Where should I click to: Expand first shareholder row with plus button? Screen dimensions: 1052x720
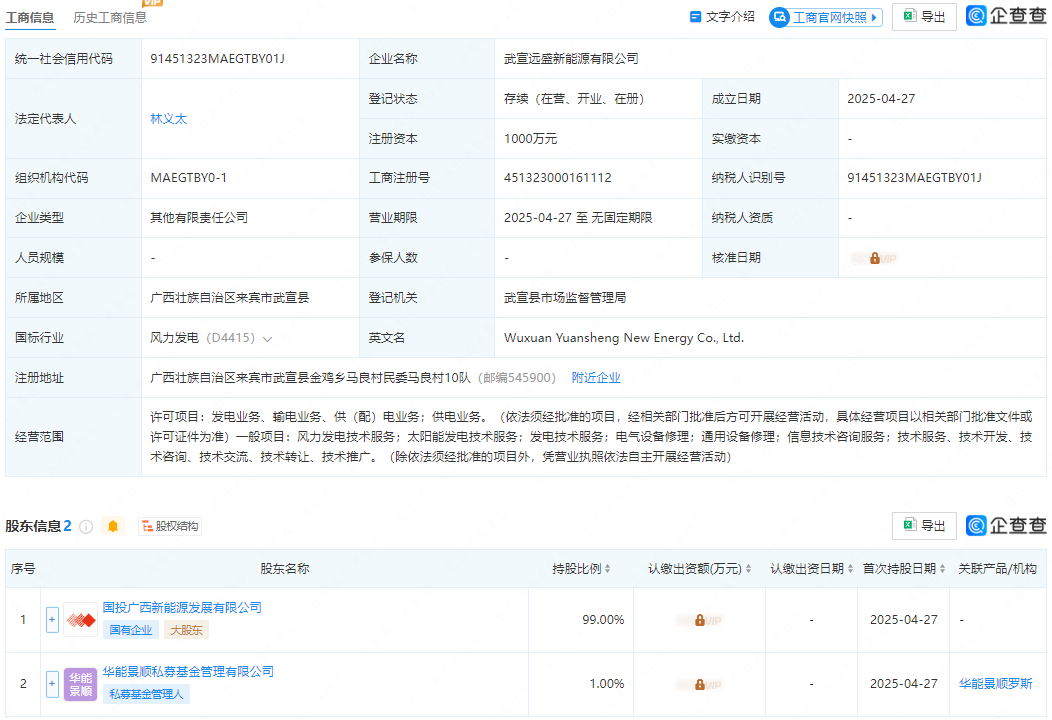point(51,619)
